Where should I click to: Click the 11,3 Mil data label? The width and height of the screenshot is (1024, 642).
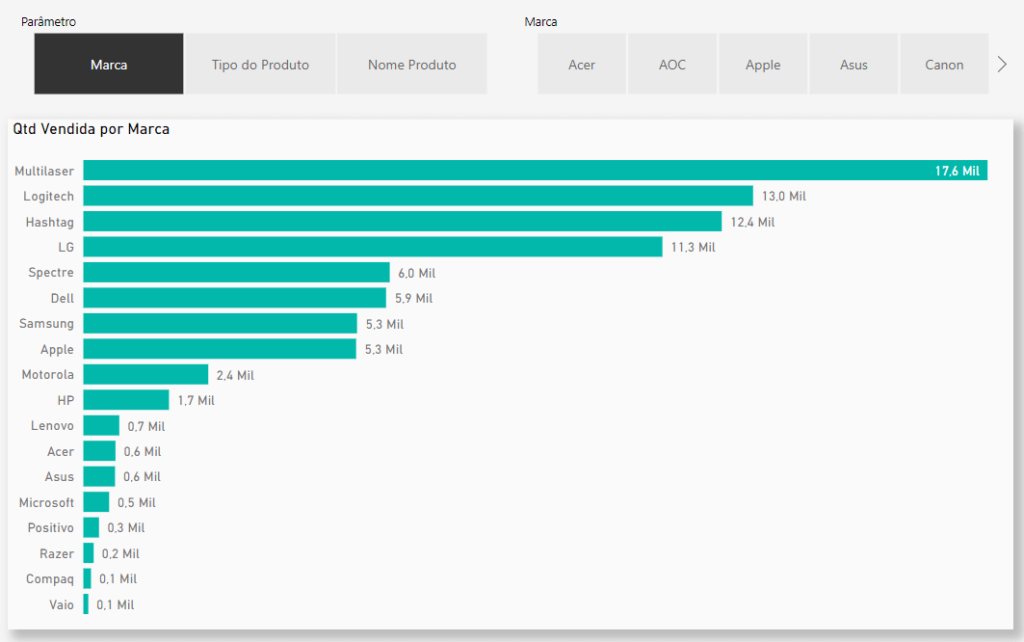tap(693, 248)
